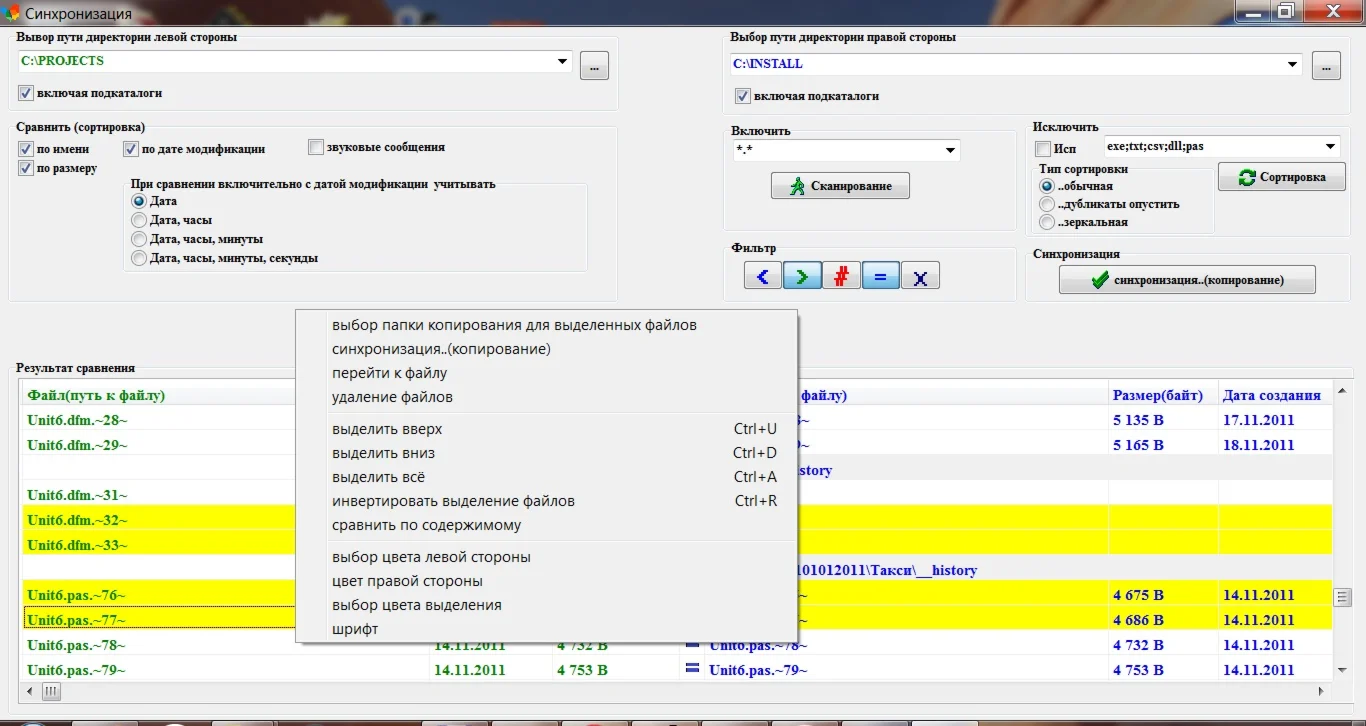The height and width of the screenshot is (726, 1366).
Task: Browse for right side directory path
Action: (1326, 66)
